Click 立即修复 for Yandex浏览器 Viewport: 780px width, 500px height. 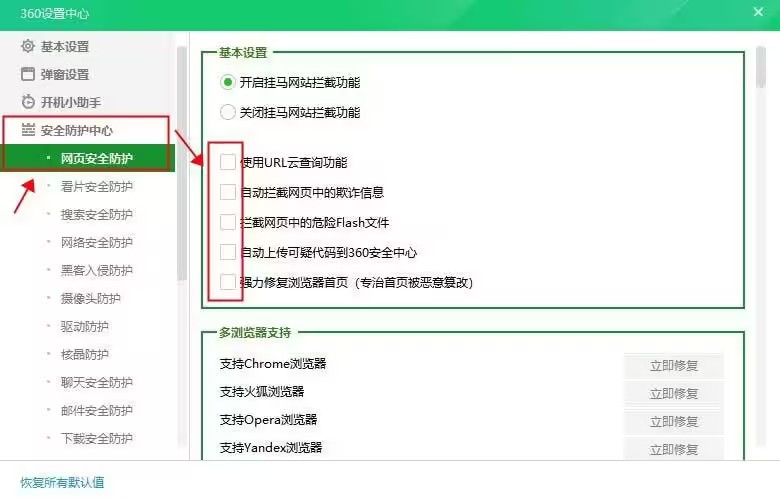coord(674,449)
